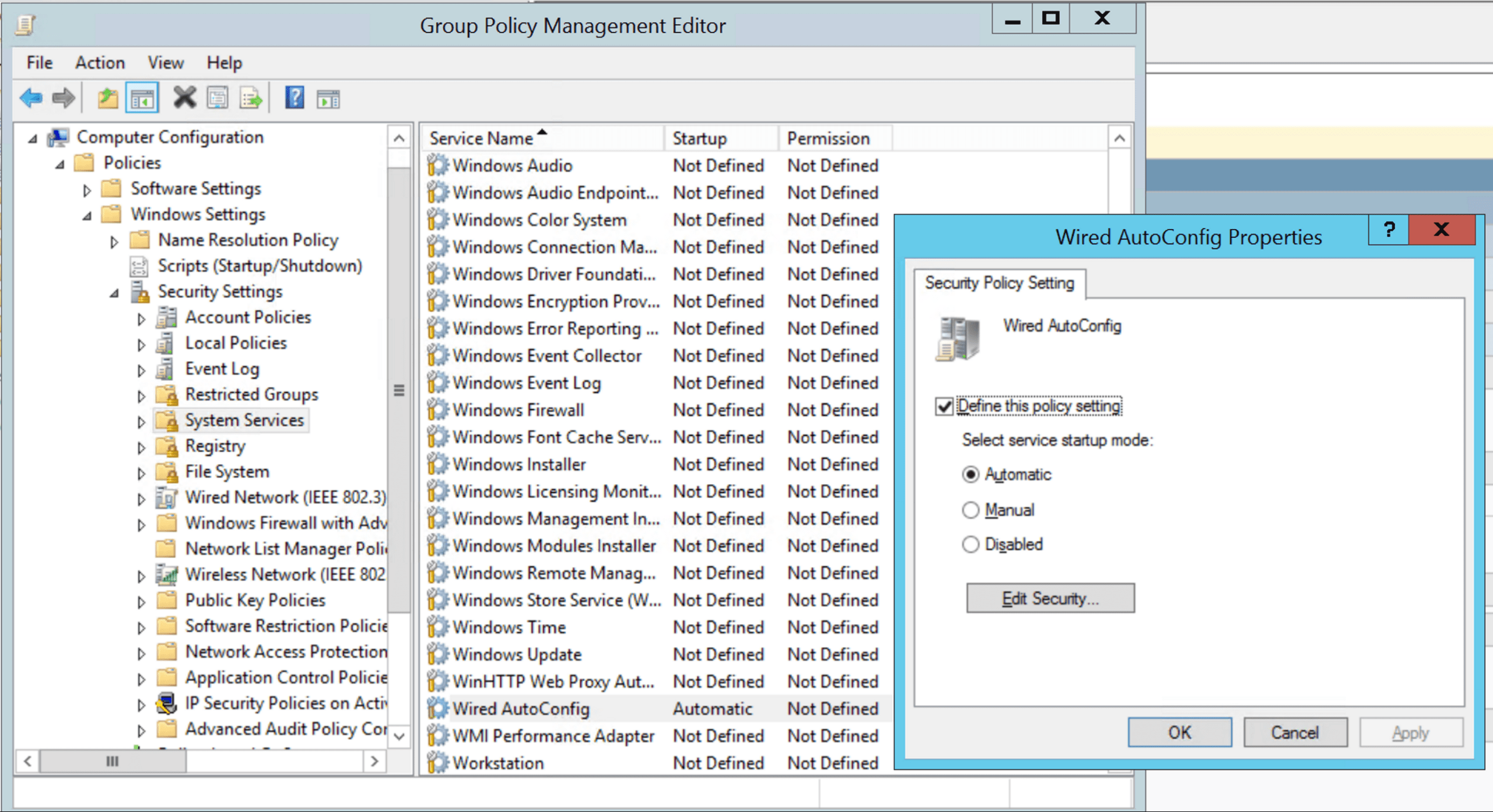Image resolution: width=1493 pixels, height=812 pixels.
Task: Open the View menu
Action: [166, 62]
